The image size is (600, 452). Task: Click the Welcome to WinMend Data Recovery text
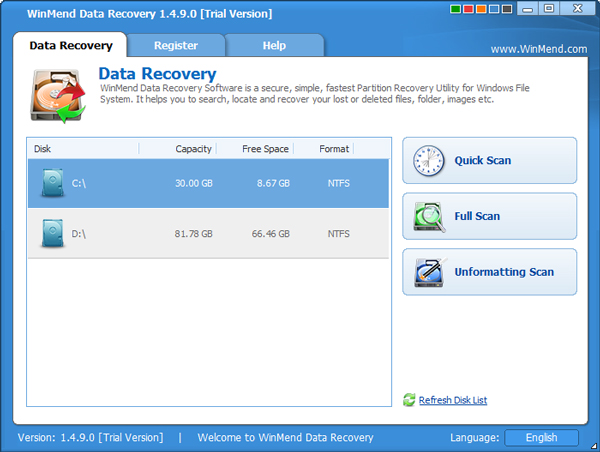(285, 437)
